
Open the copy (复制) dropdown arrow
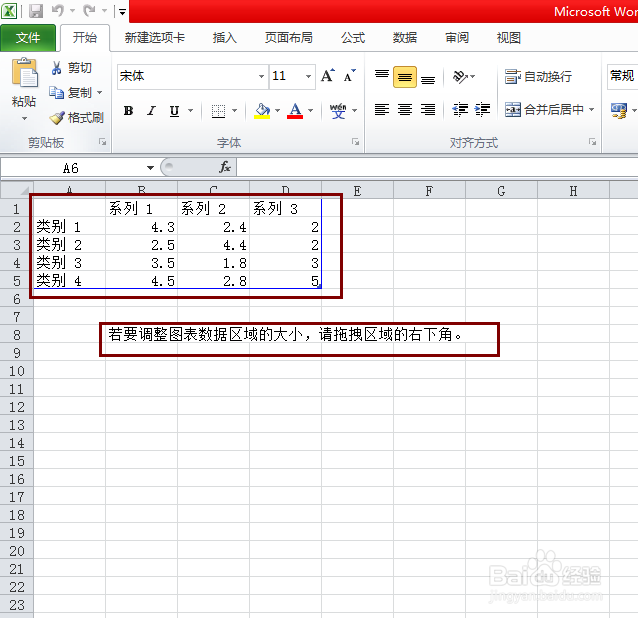point(99,93)
